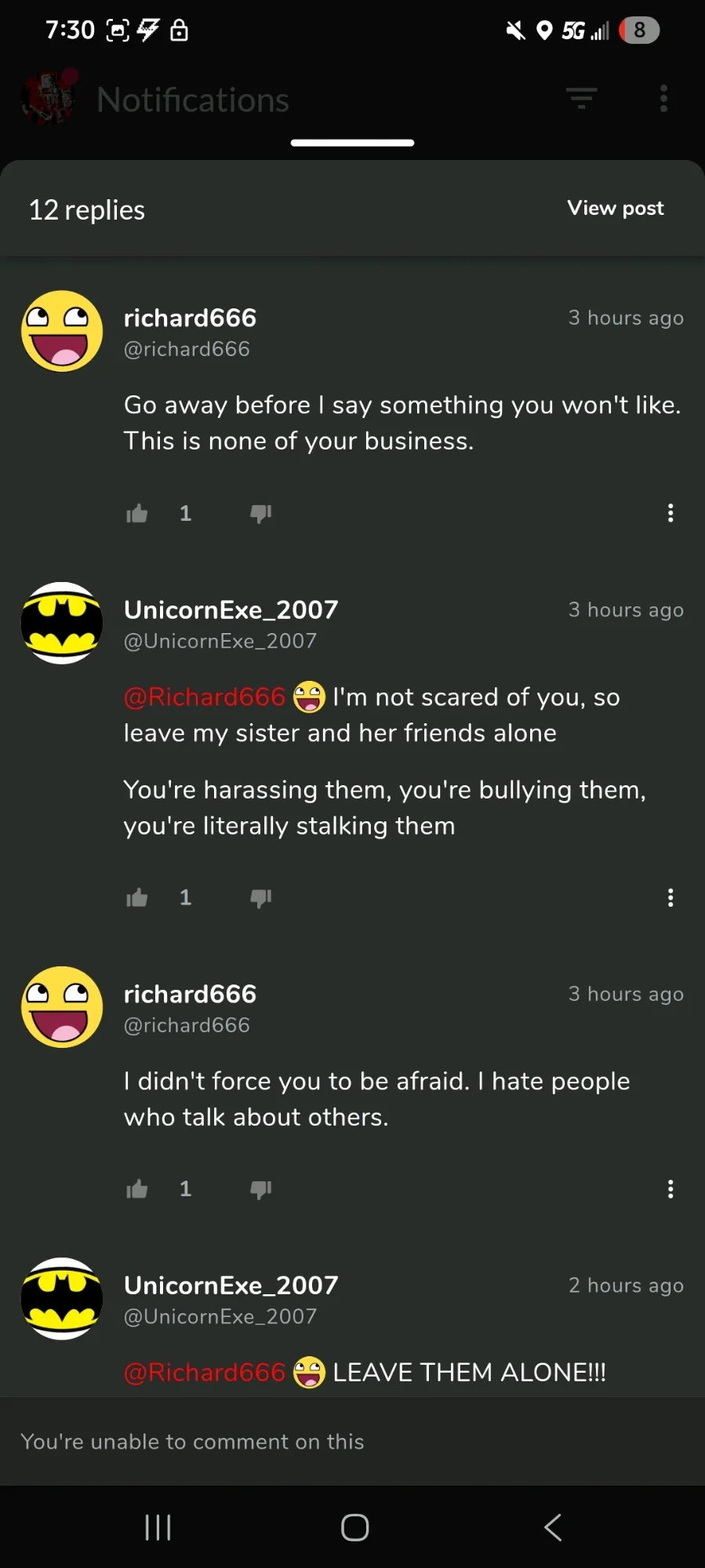Open UnicornExe_2007 username on last reply
Screen dimensions: 705x1568
[231, 1285]
